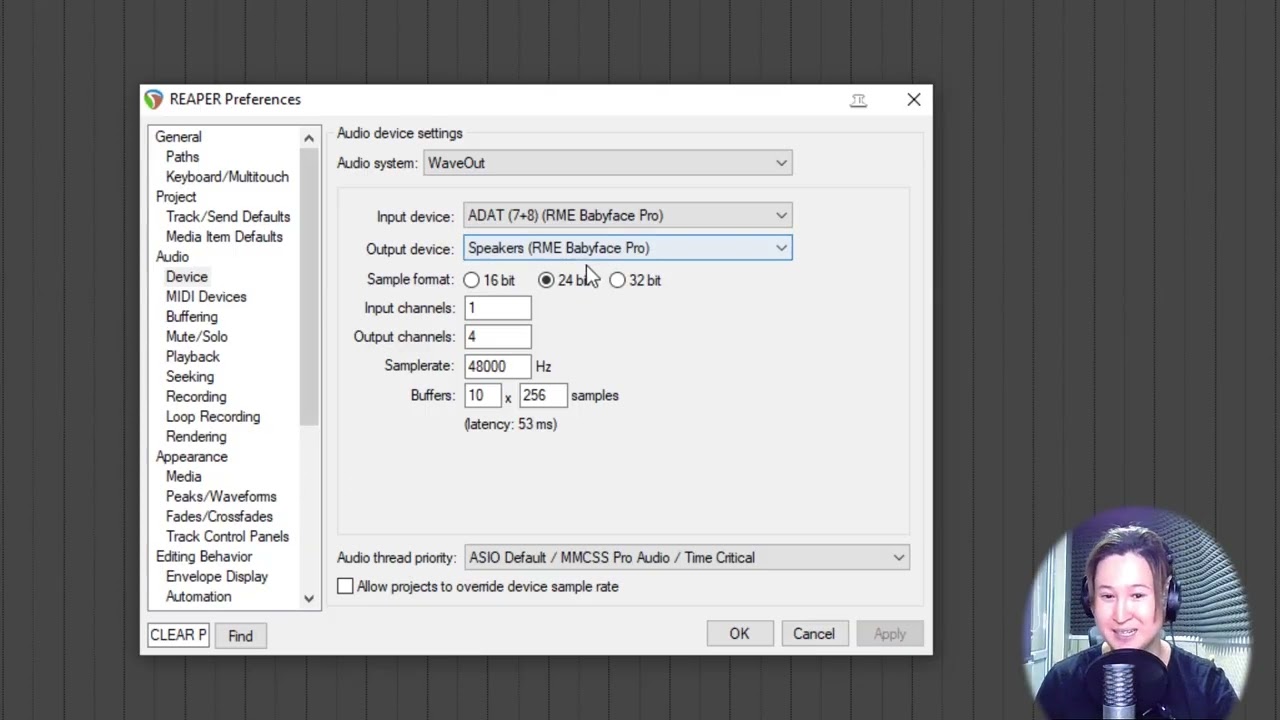Select the Device preferences page
This screenshot has width=1280, height=720.
coord(187,277)
